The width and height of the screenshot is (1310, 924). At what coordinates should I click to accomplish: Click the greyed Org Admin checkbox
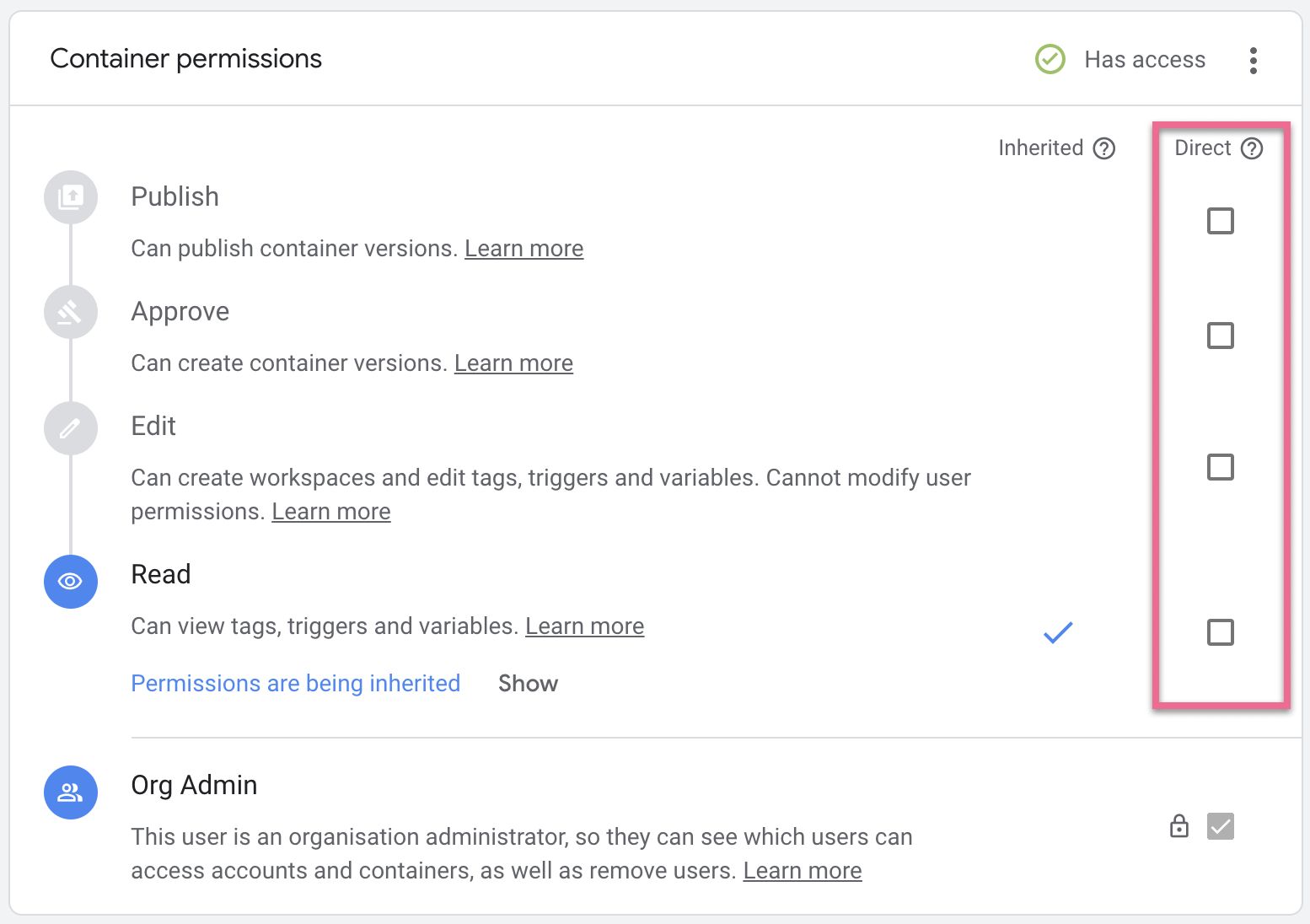(1220, 826)
